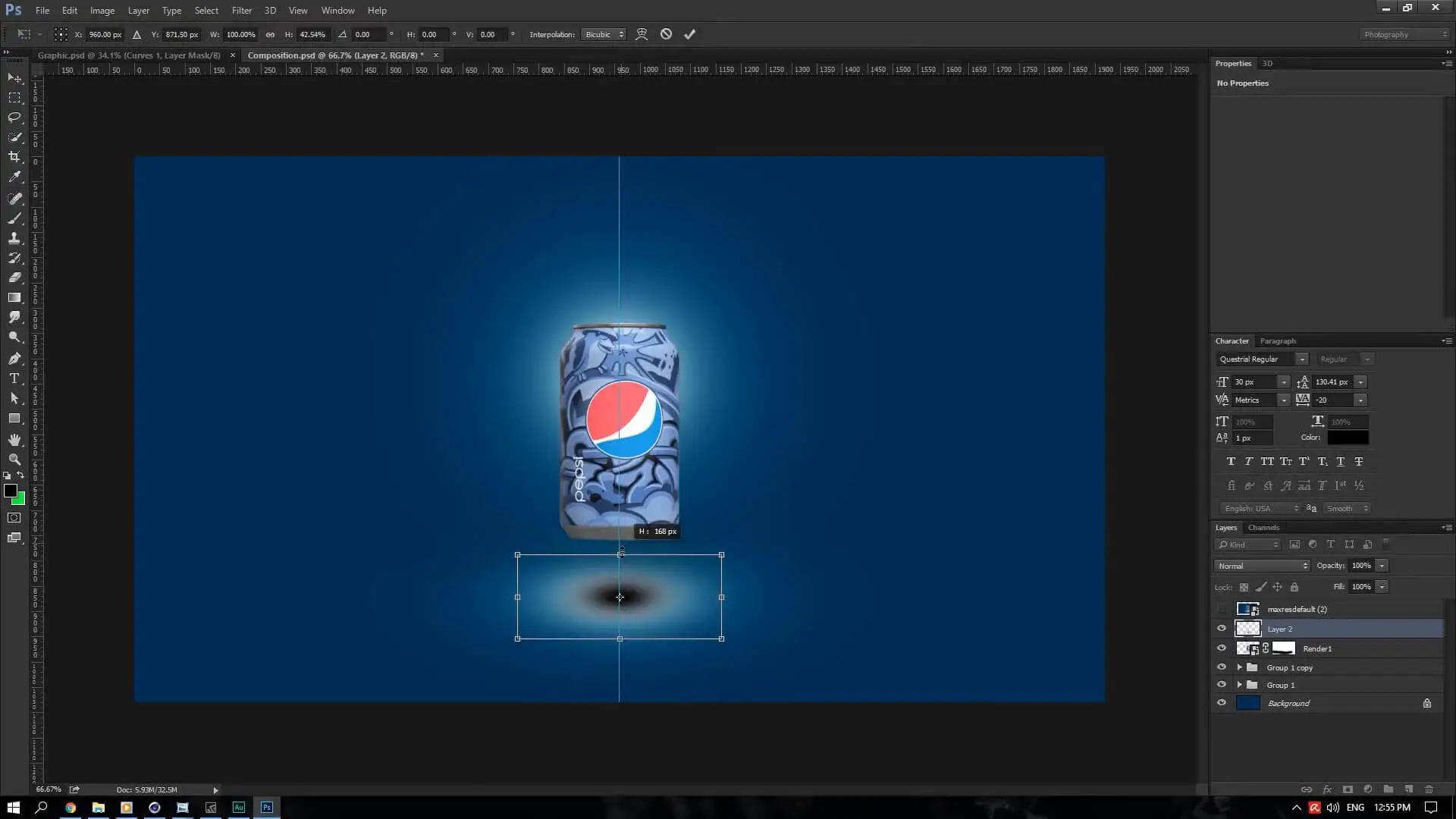Click the green background color swatch
Image resolution: width=1456 pixels, height=819 pixels.
pos(20,500)
